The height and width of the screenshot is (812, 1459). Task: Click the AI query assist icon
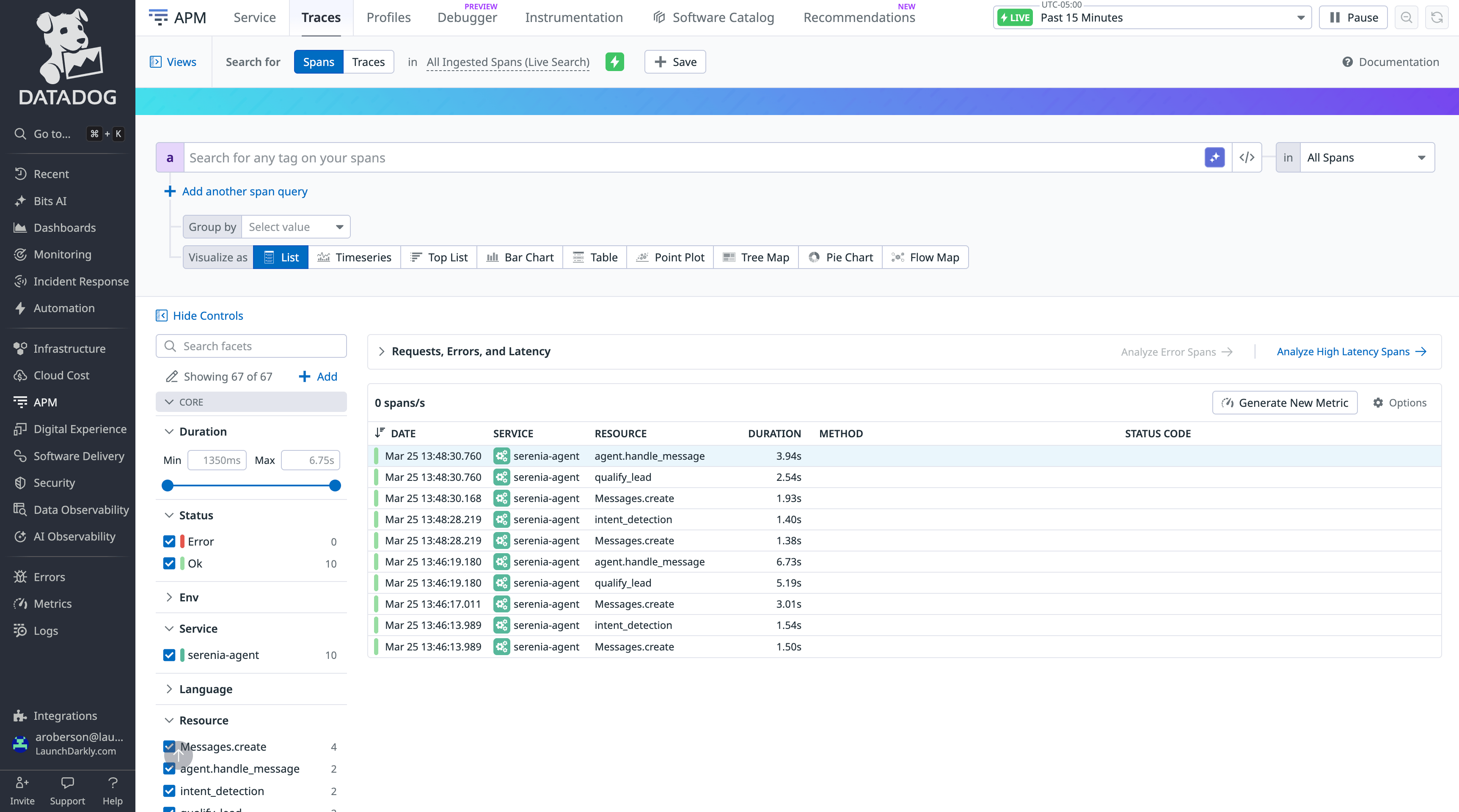click(x=1214, y=157)
